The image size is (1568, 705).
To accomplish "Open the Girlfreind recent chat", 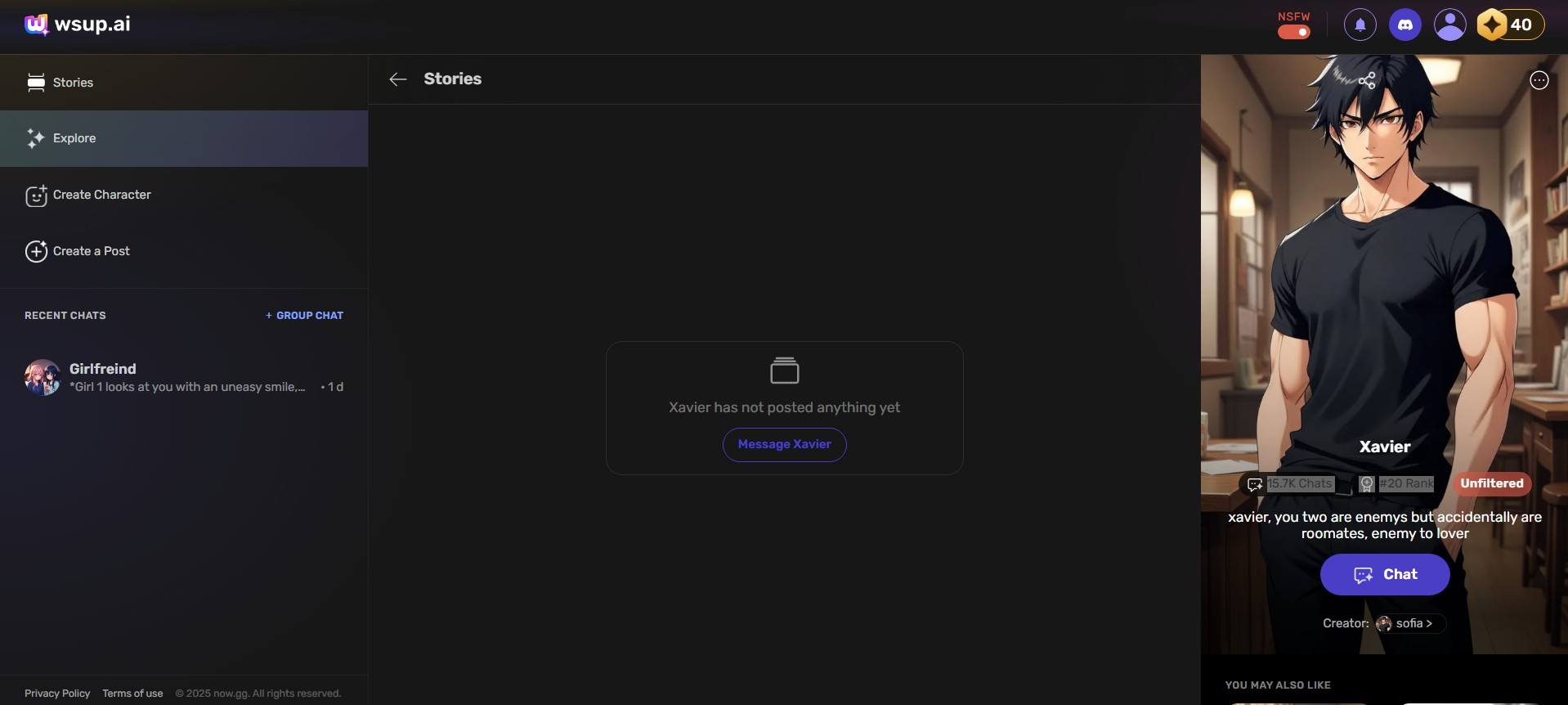I will tap(183, 377).
